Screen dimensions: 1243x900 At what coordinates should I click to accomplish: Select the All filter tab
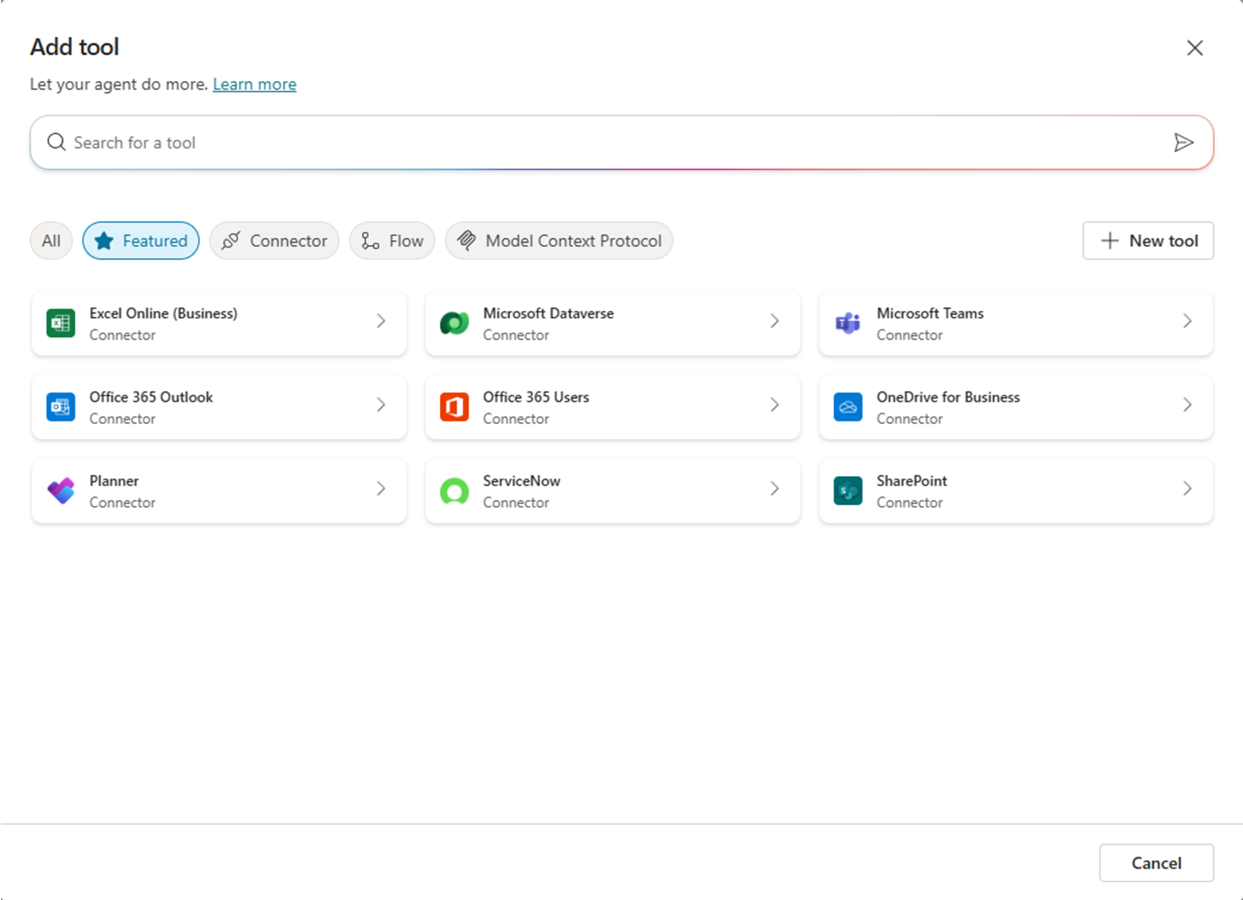click(x=51, y=241)
